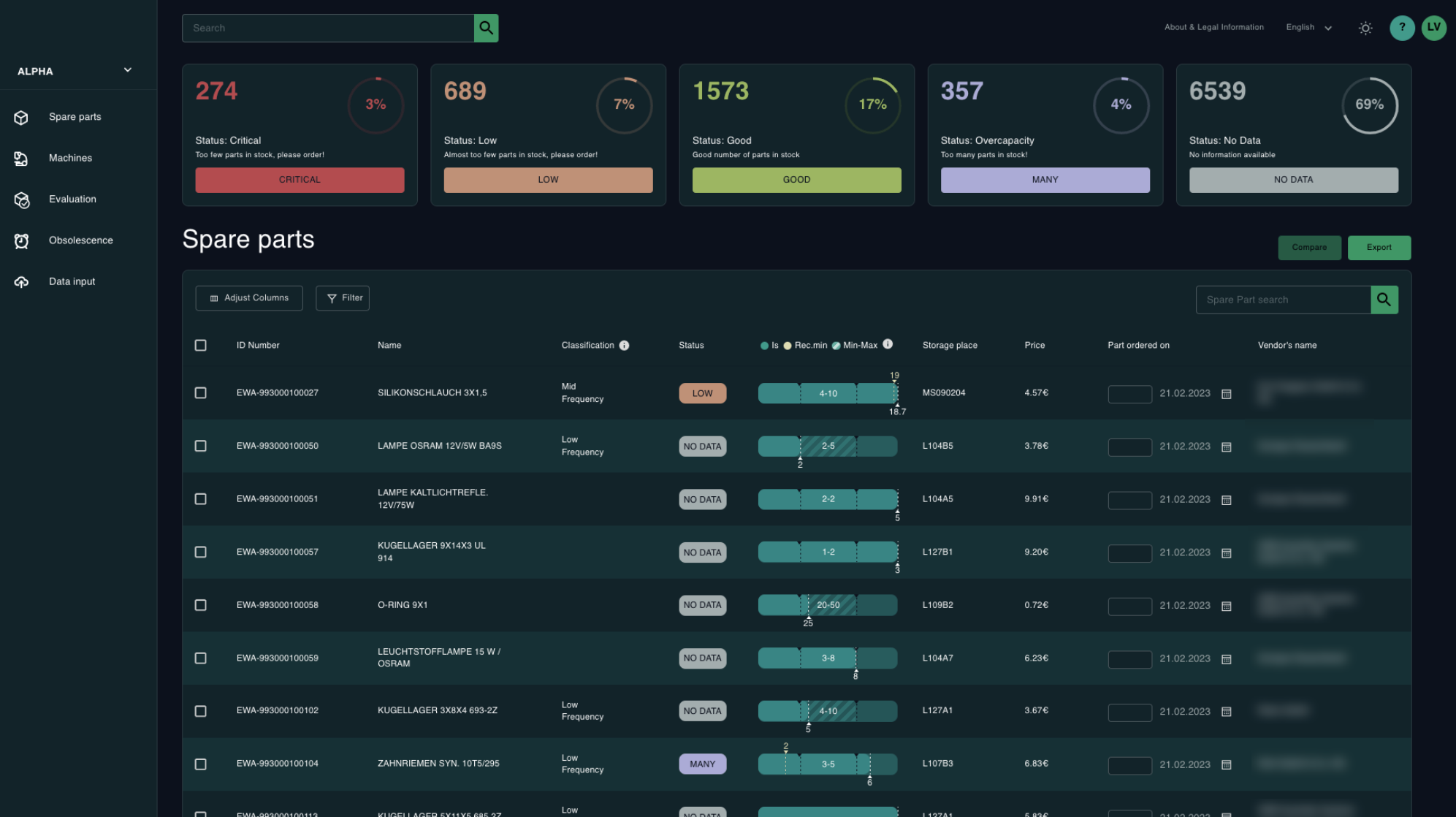Focus the Spare Part search field
Screen dimensions: 1456x817
tap(1282, 300)
